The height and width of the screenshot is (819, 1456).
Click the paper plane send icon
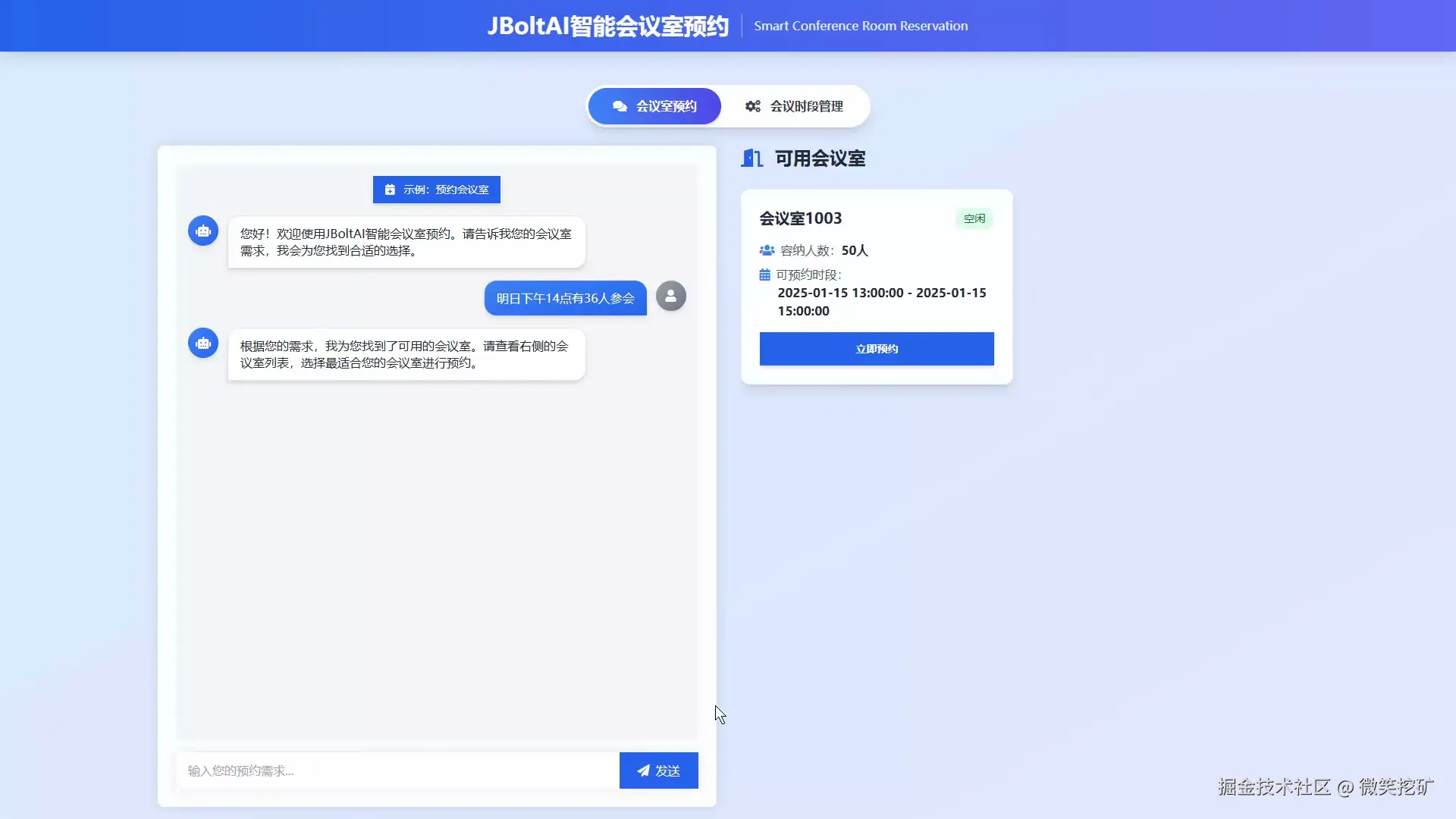(643, 770)
